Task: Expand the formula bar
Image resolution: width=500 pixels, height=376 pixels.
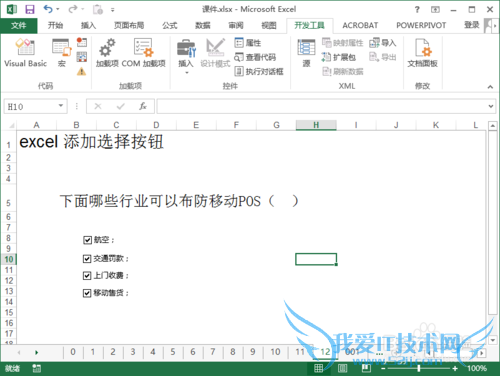Action: 491,106
